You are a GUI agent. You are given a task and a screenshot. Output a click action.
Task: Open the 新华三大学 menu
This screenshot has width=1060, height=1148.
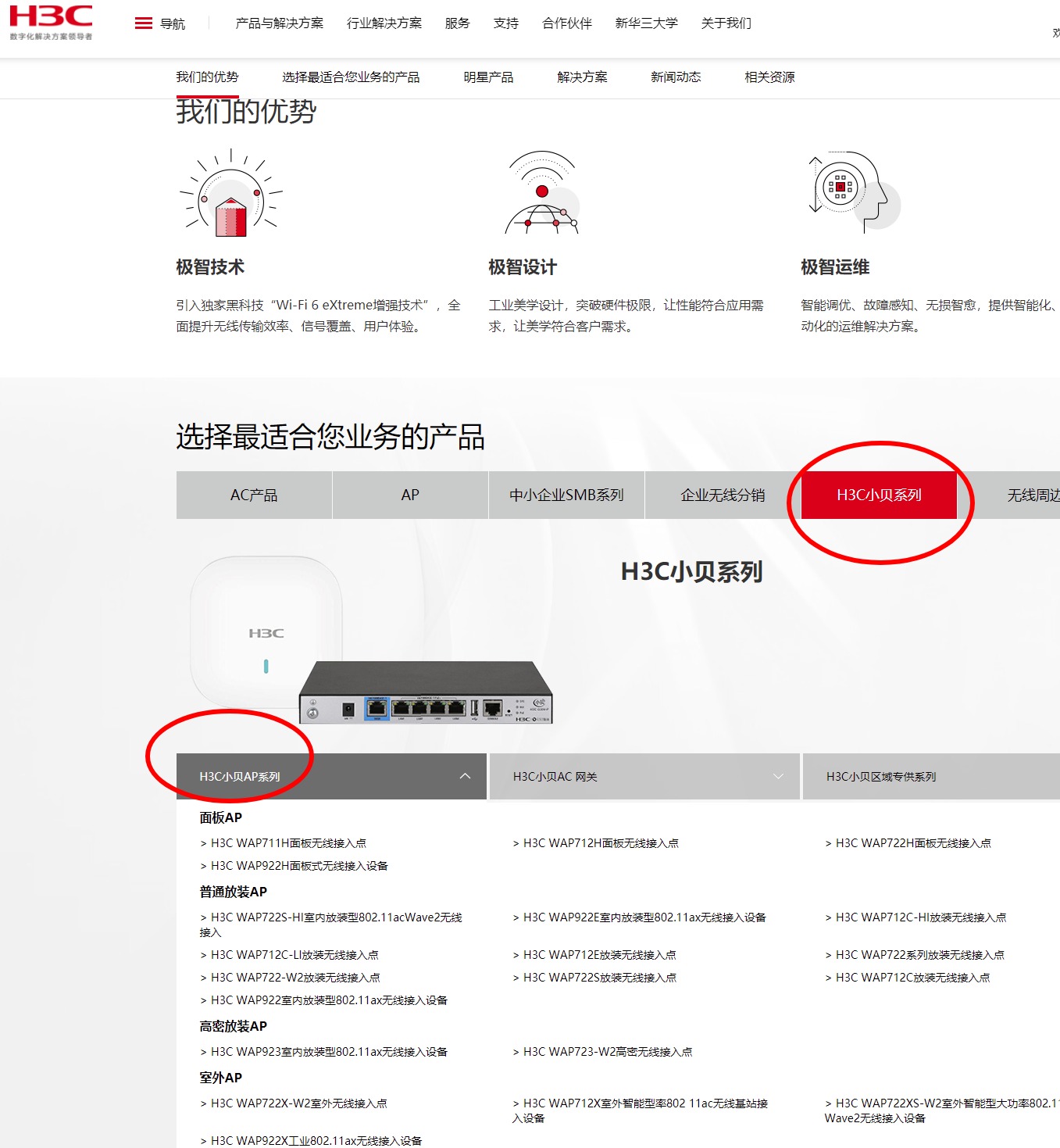point(647,23)
